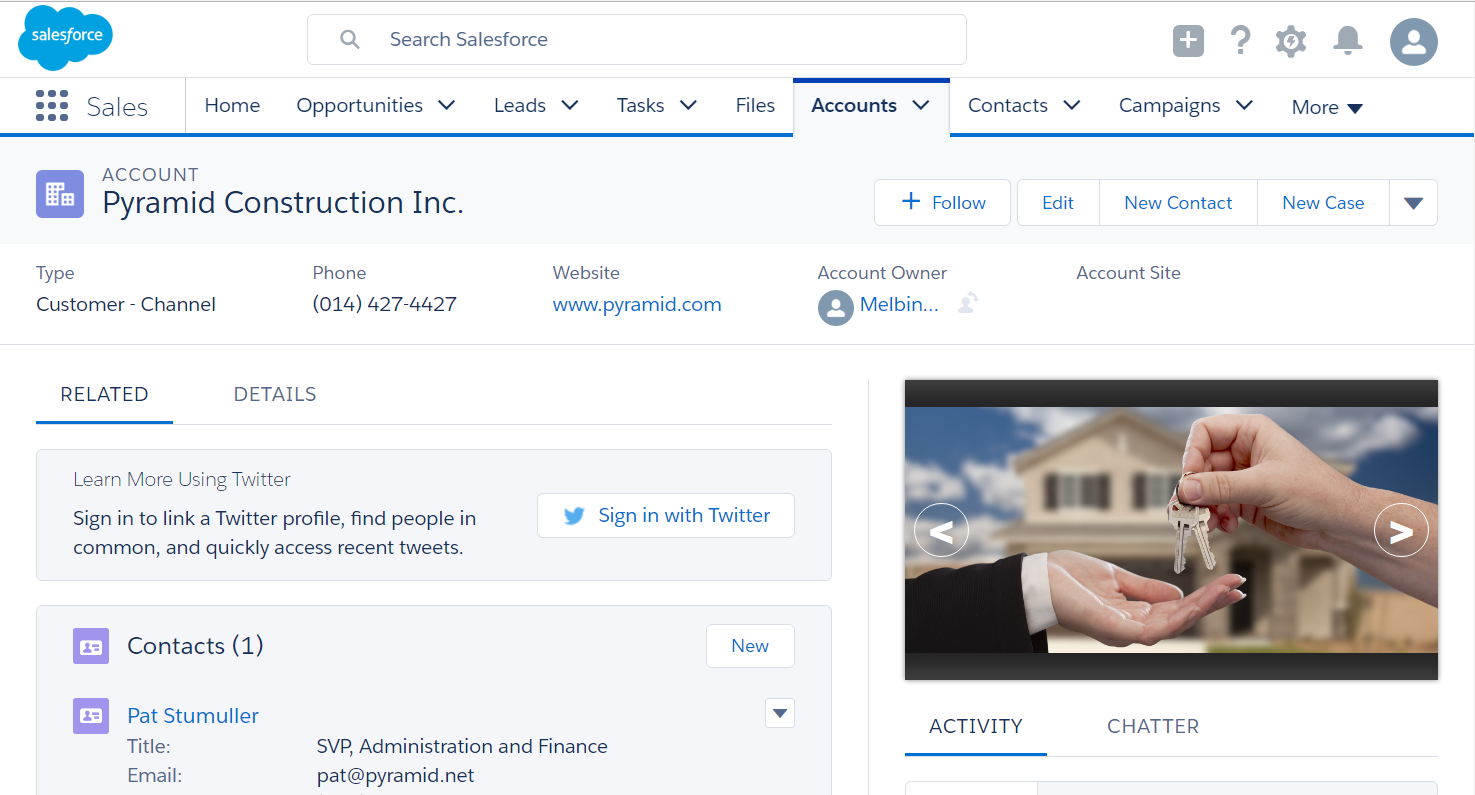Click the SVP, Administration and Finance title
This screenshot has width=1475, height=795.
pos(462,747)
